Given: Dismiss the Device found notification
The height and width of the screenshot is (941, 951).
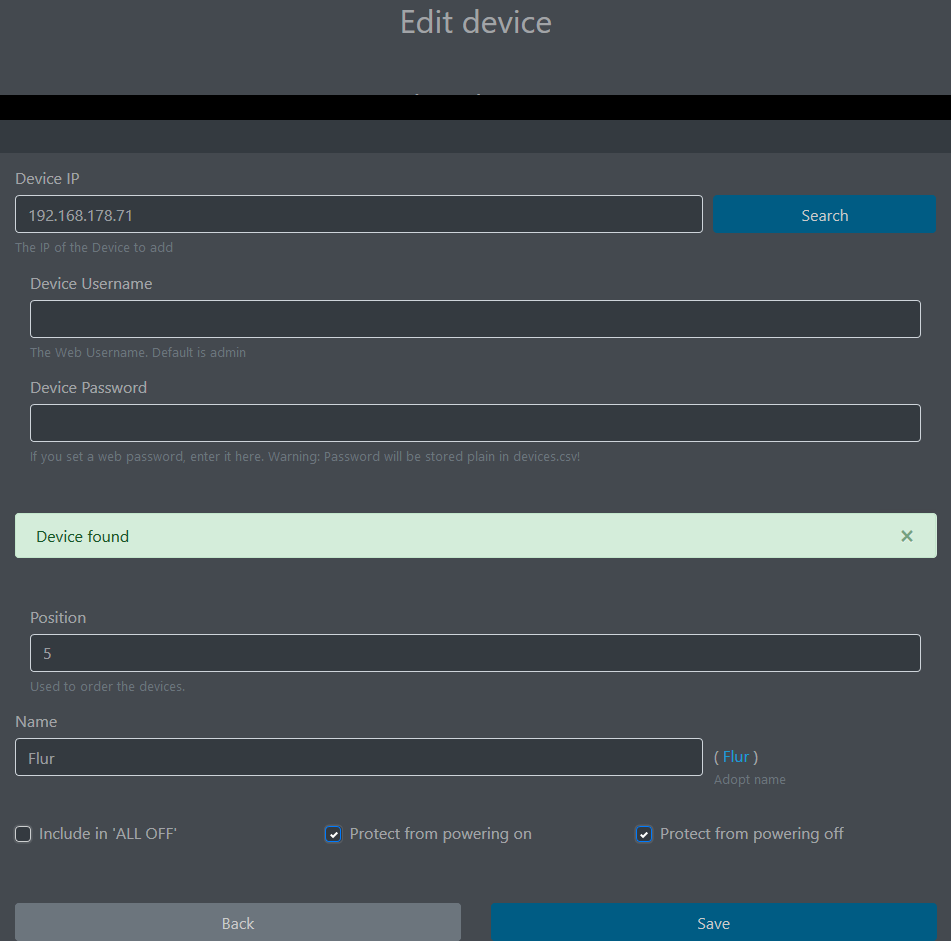Looking at the screenshot, I should (907, 536).
